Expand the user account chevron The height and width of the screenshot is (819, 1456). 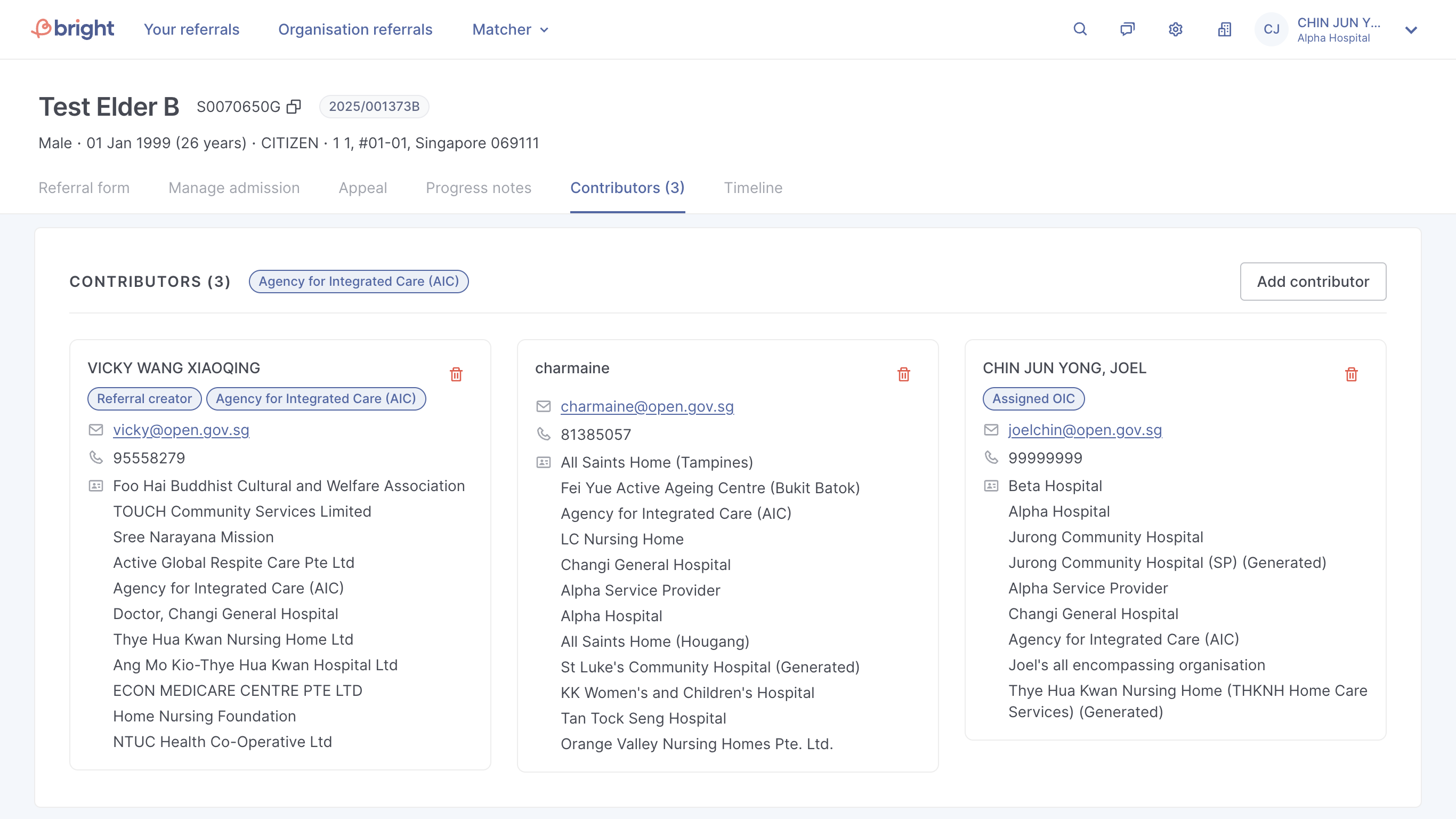click(1411, 30)
